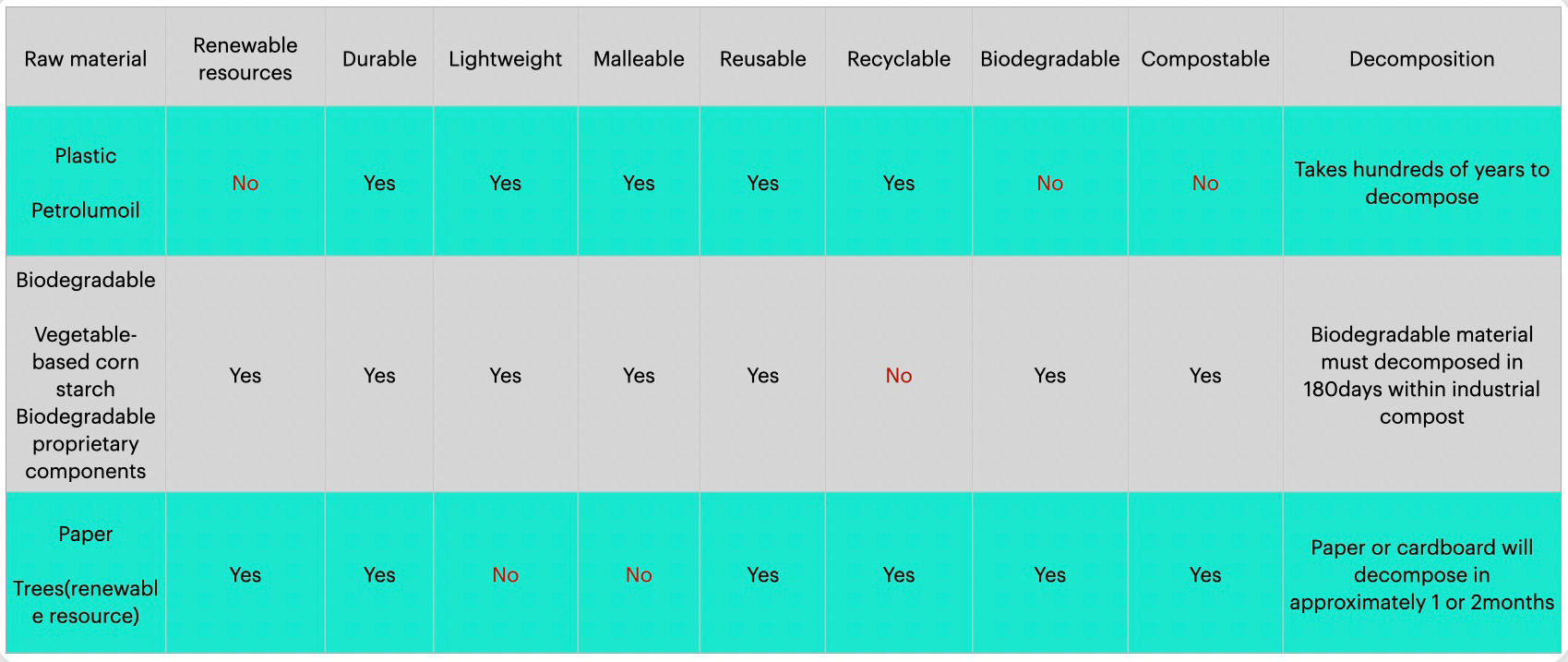Viewport: 1568px width, 662px height.
Task: Click the Compostable column header
Action: [1205, 58]
